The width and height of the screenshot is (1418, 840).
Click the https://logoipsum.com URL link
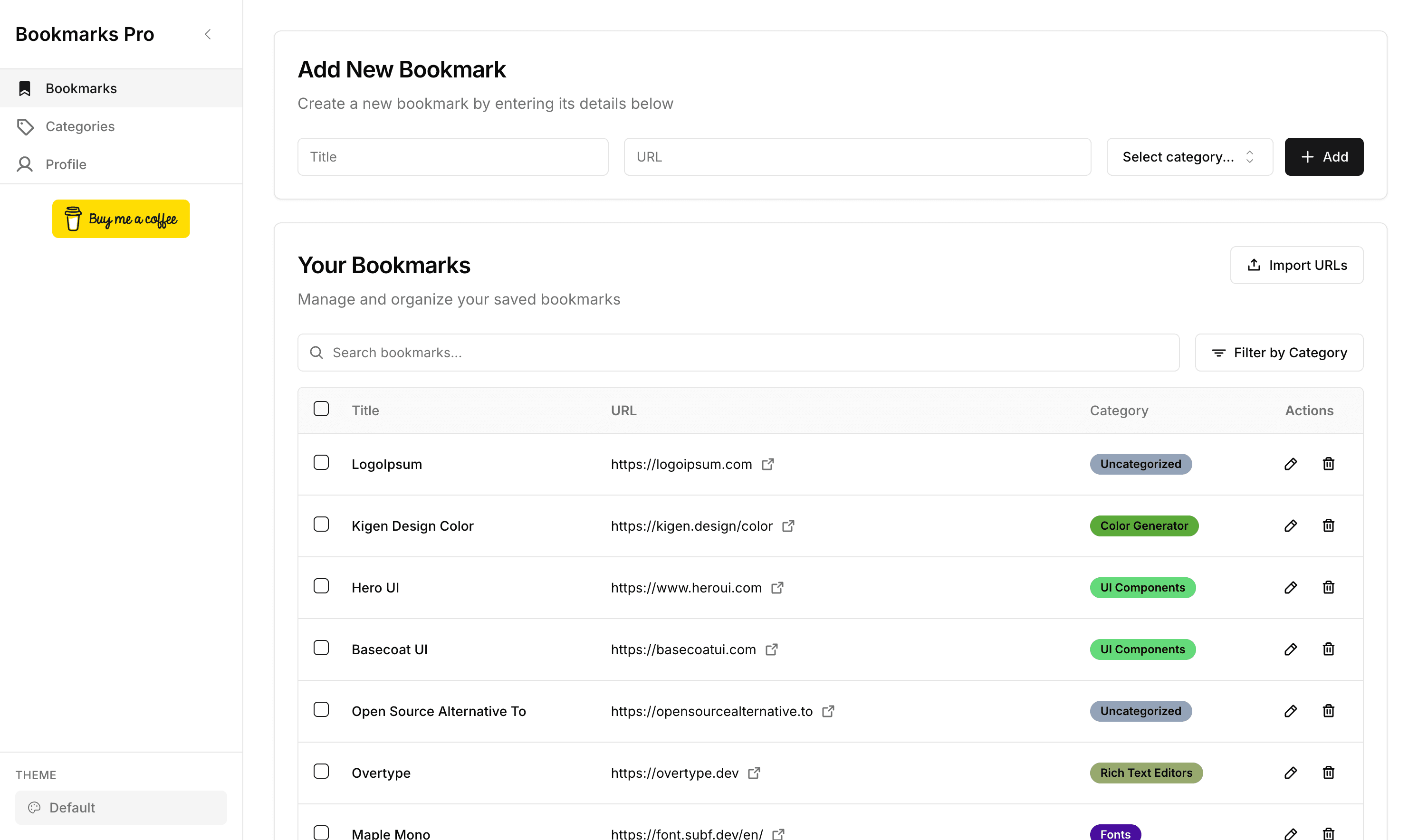point(681,464)
